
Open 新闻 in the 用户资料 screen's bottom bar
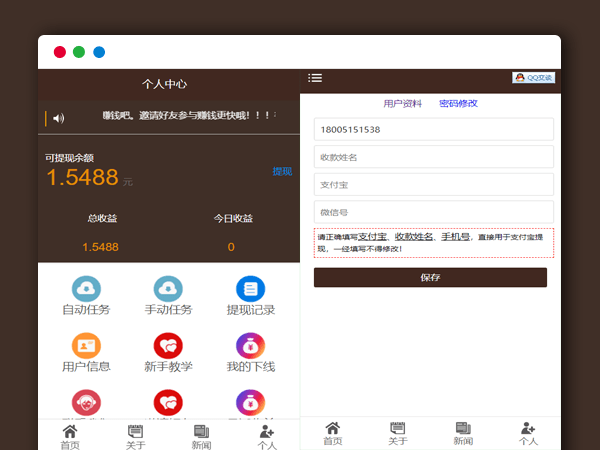463,433
